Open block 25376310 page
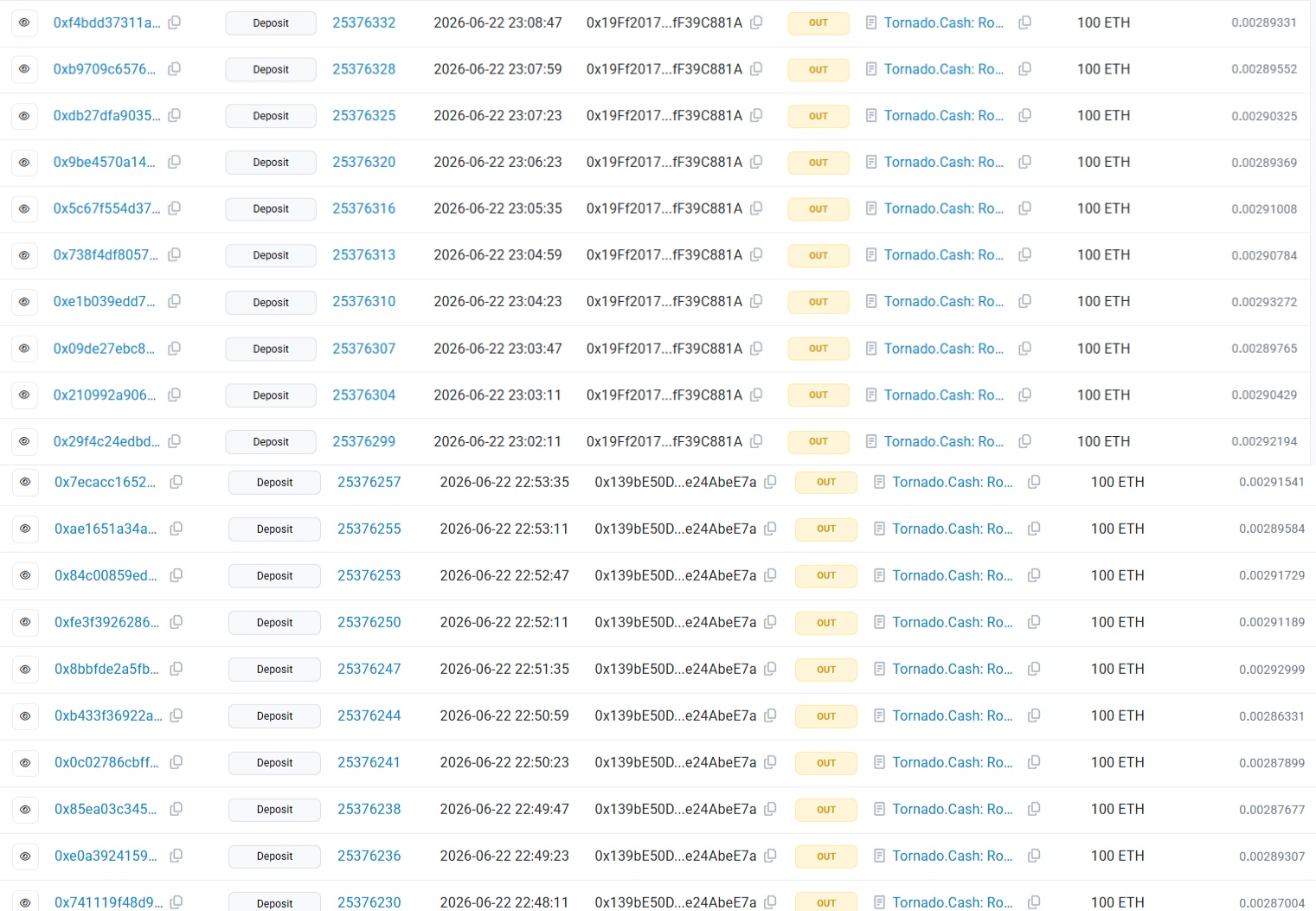This screenshot has height=911, width=1316. point(363,302)
